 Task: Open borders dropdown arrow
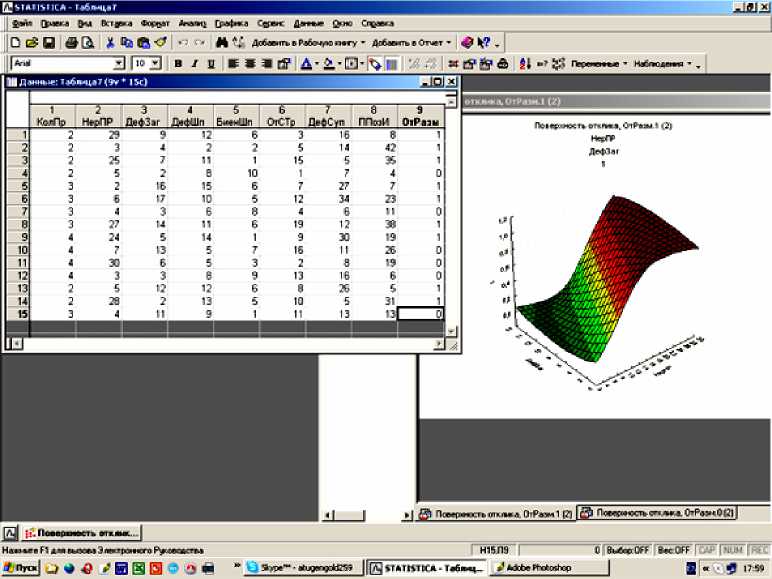click(362, 64)
